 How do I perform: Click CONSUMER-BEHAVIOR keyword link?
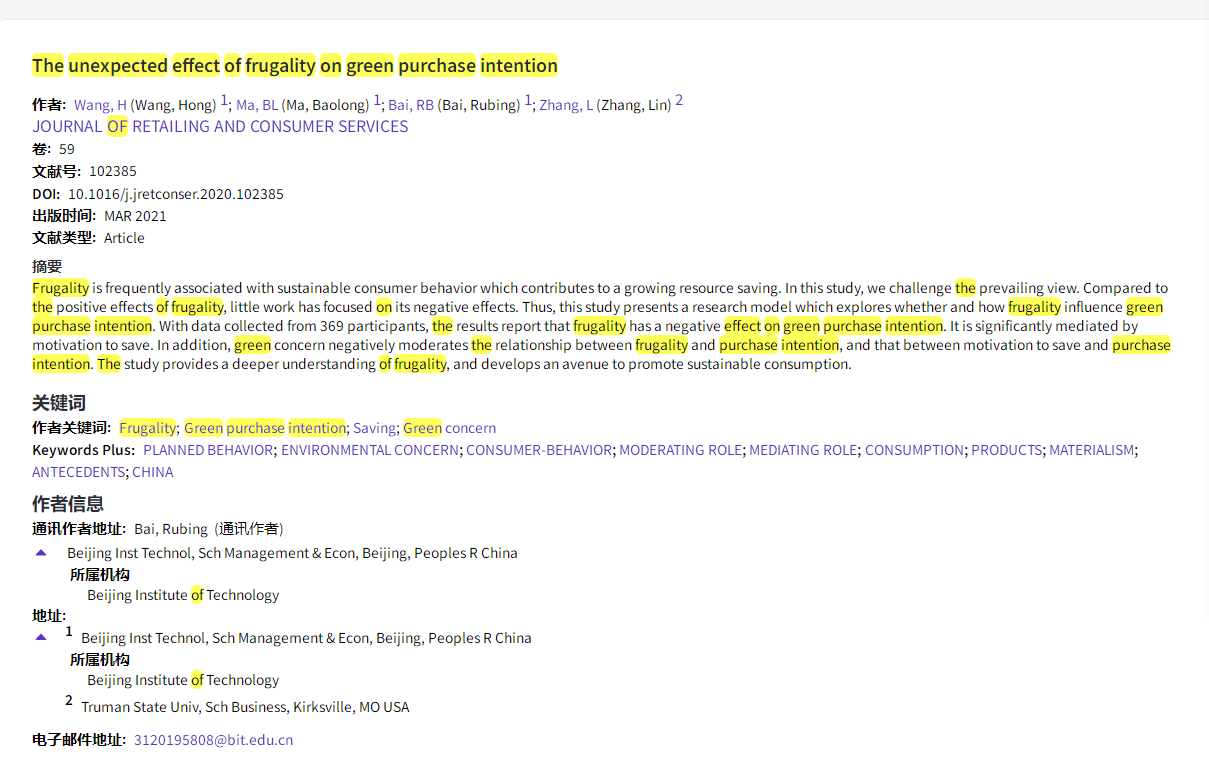point(538,450)
